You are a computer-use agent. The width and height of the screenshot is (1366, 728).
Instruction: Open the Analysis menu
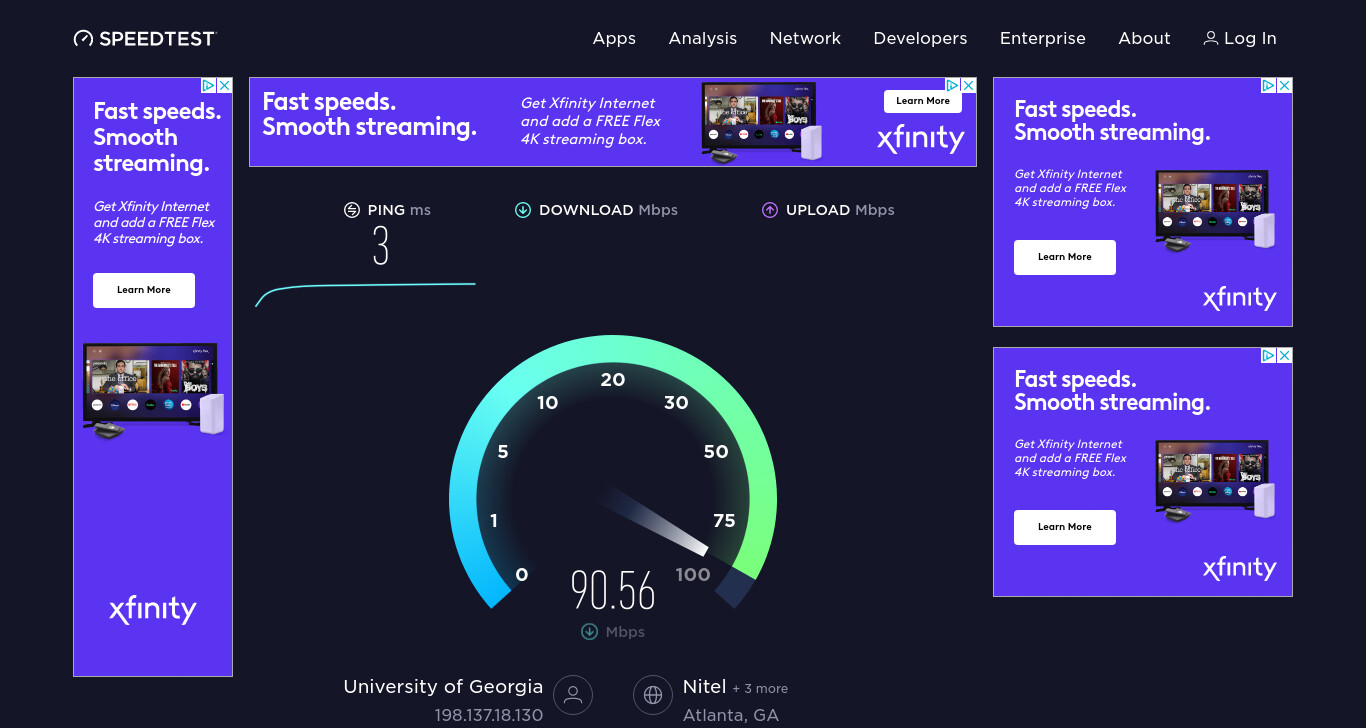(x=703, y=38)
